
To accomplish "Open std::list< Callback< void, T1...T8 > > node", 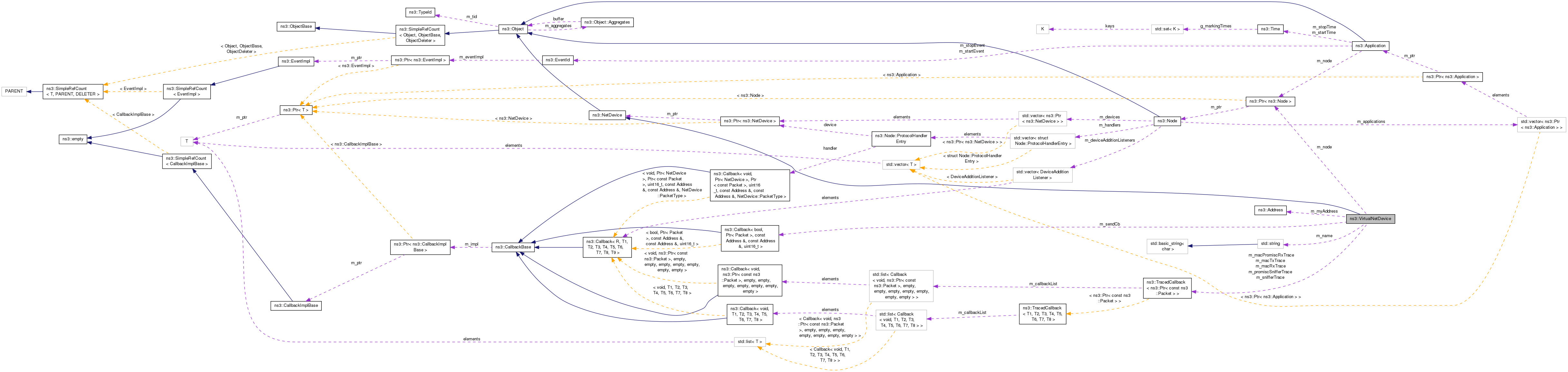I will pyautogui.click(x=901, y=320).
